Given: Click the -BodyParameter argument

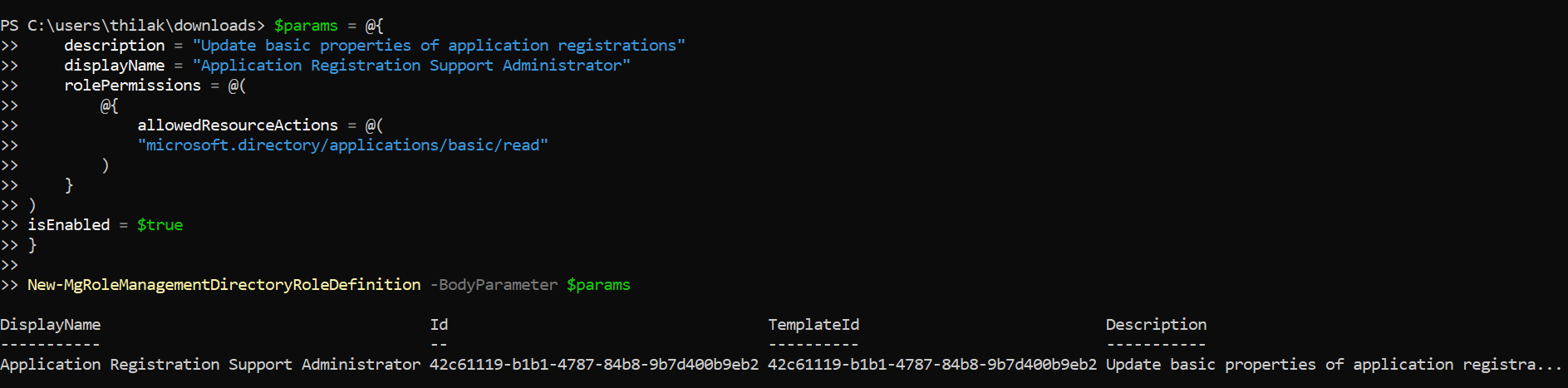Looking at the screenshot, I should (x=494, y=285).
